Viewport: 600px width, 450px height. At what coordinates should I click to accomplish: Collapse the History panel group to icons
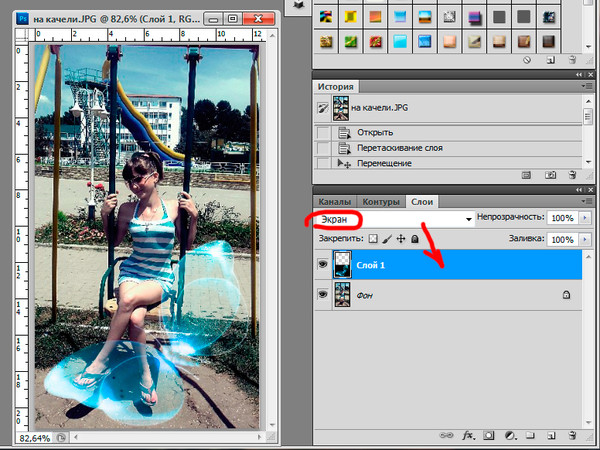point(579,75)
